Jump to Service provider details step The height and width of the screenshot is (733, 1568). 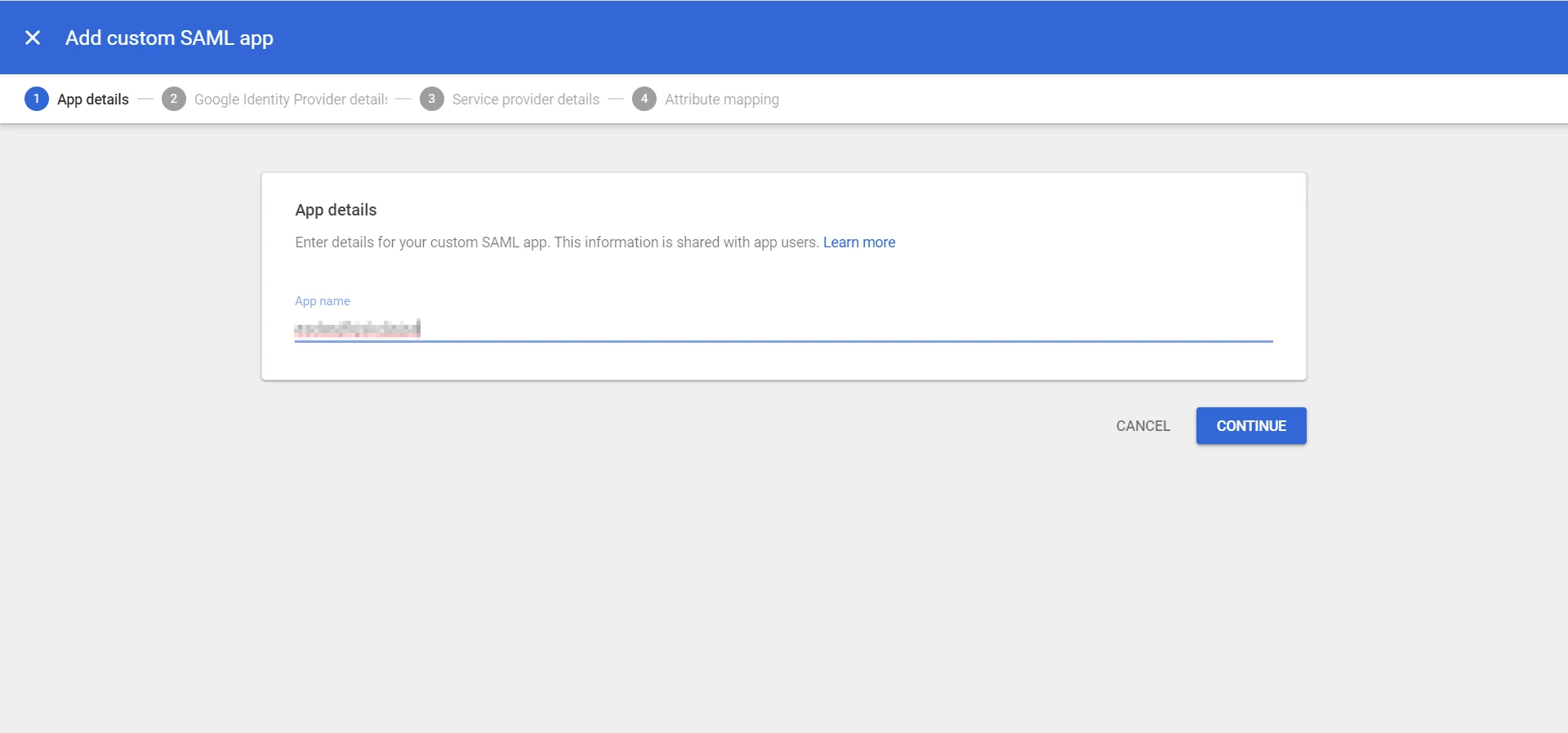tap(525, 100)
